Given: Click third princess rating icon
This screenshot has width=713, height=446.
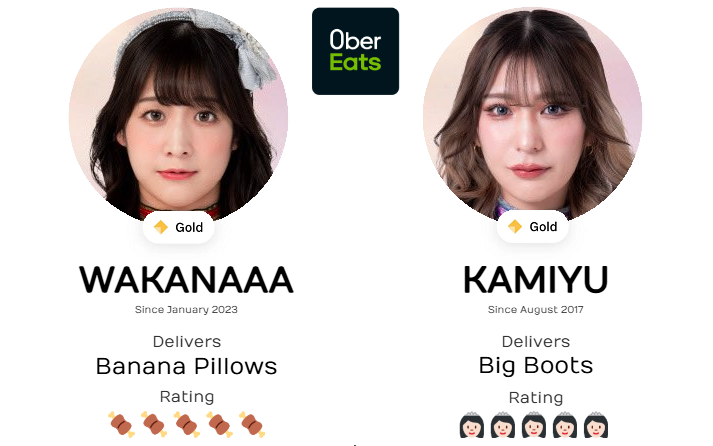Looking at the screenshot, I should pos(534,425).
